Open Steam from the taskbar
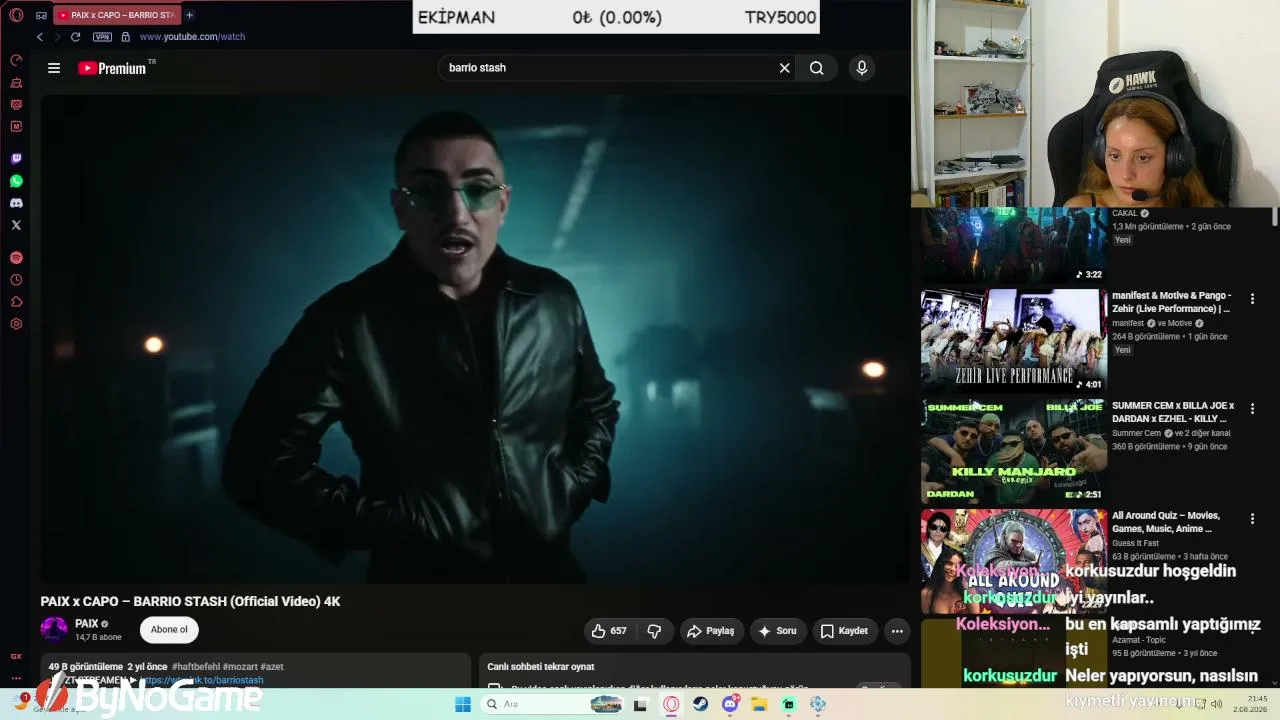 click(x=701, y=704)
